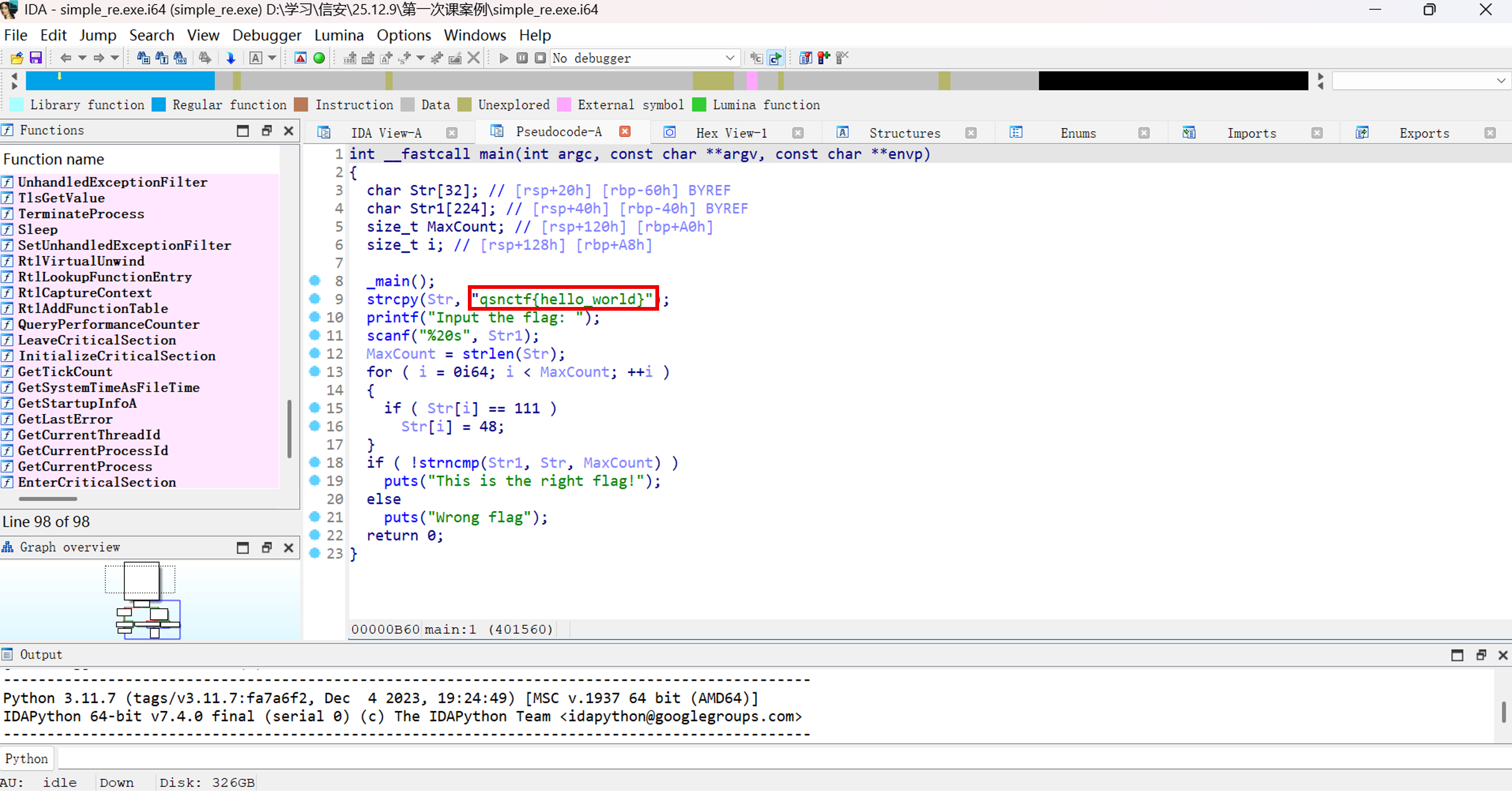Switch to the Hex View-1 tab

(731, 133)
